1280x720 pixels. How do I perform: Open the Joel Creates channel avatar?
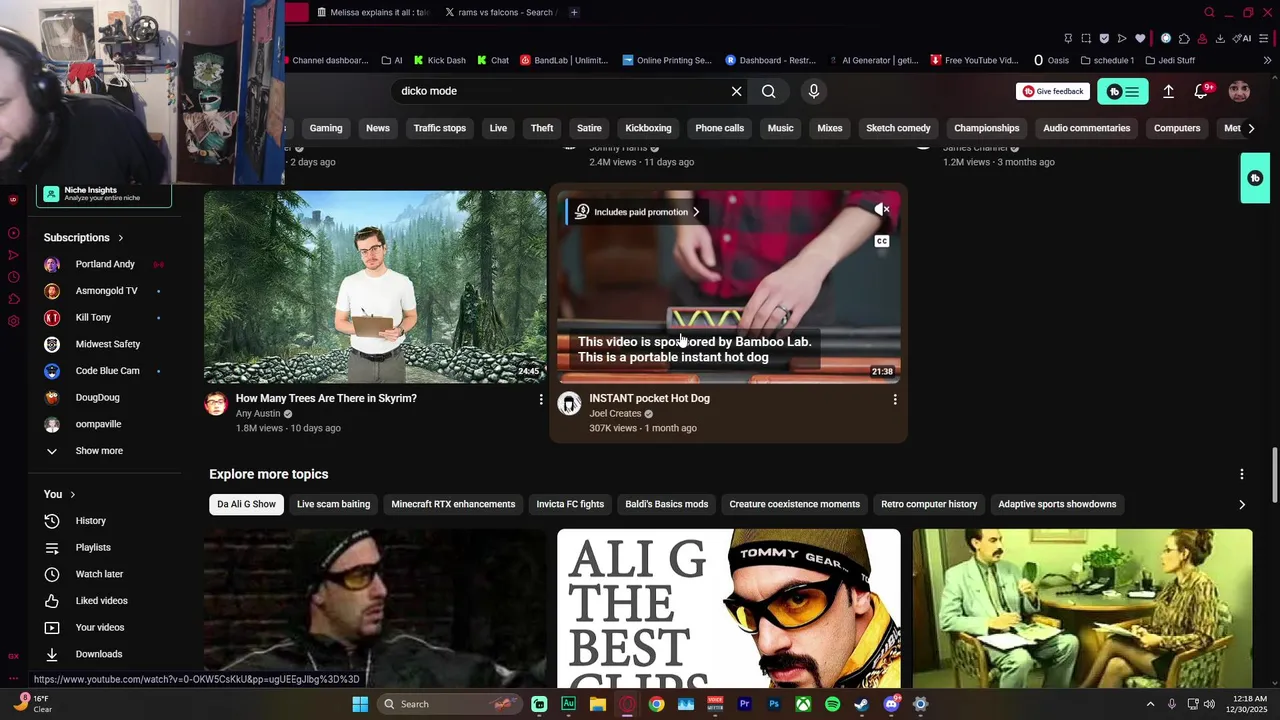tap(569, 403)
